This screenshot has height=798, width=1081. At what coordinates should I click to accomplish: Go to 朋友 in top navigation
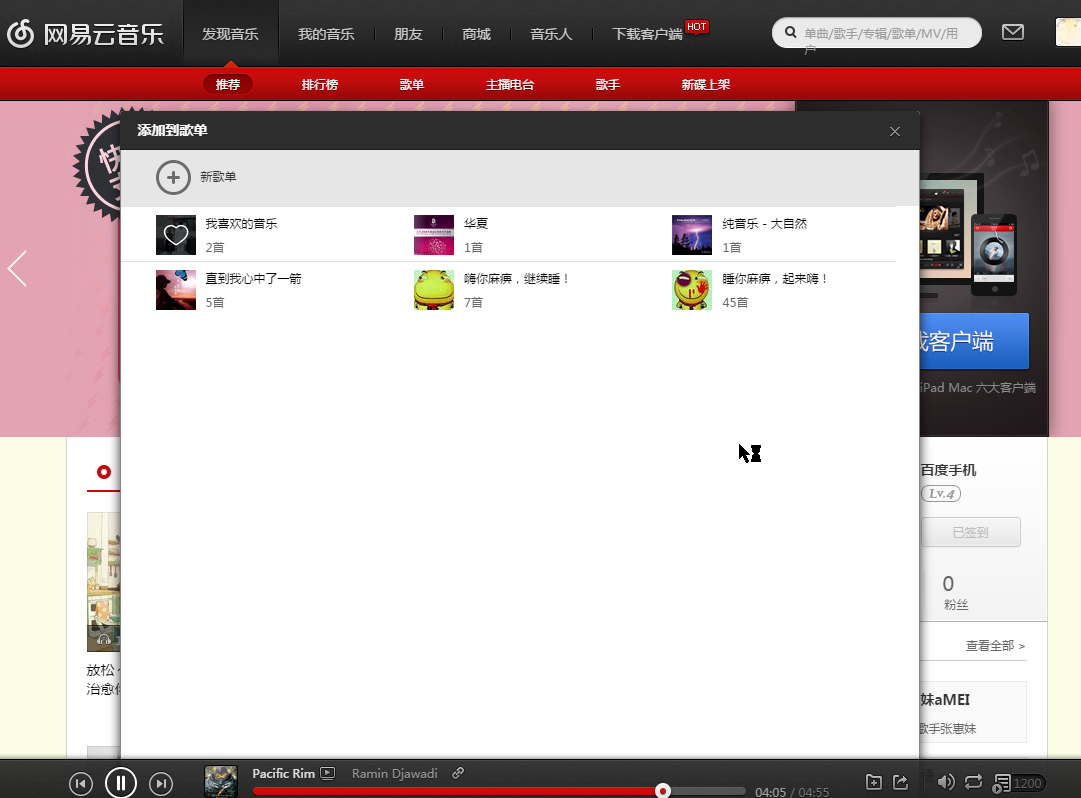coord(408,34)
